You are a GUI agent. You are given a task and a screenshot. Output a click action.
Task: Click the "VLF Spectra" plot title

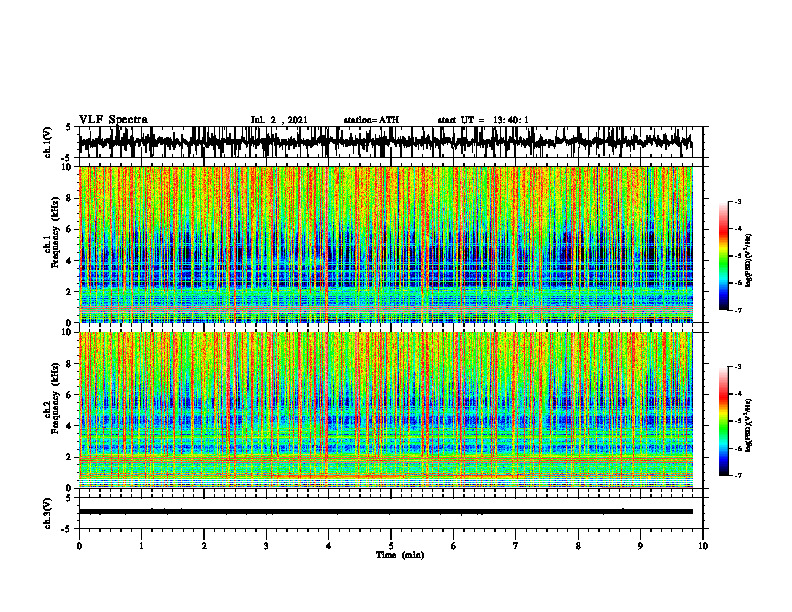click(x=113, y=120)
